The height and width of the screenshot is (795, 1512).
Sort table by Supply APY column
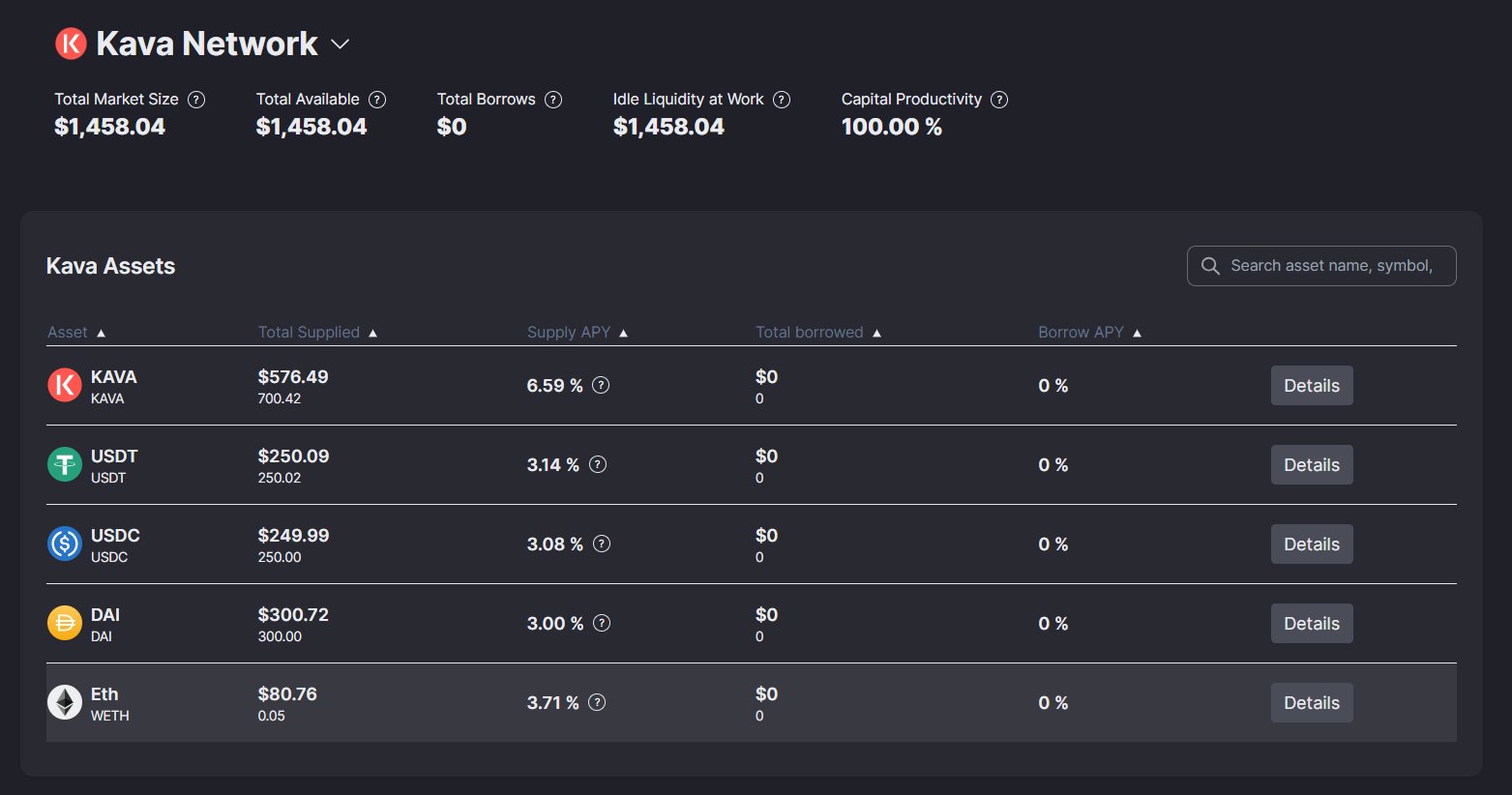(578, 333)
